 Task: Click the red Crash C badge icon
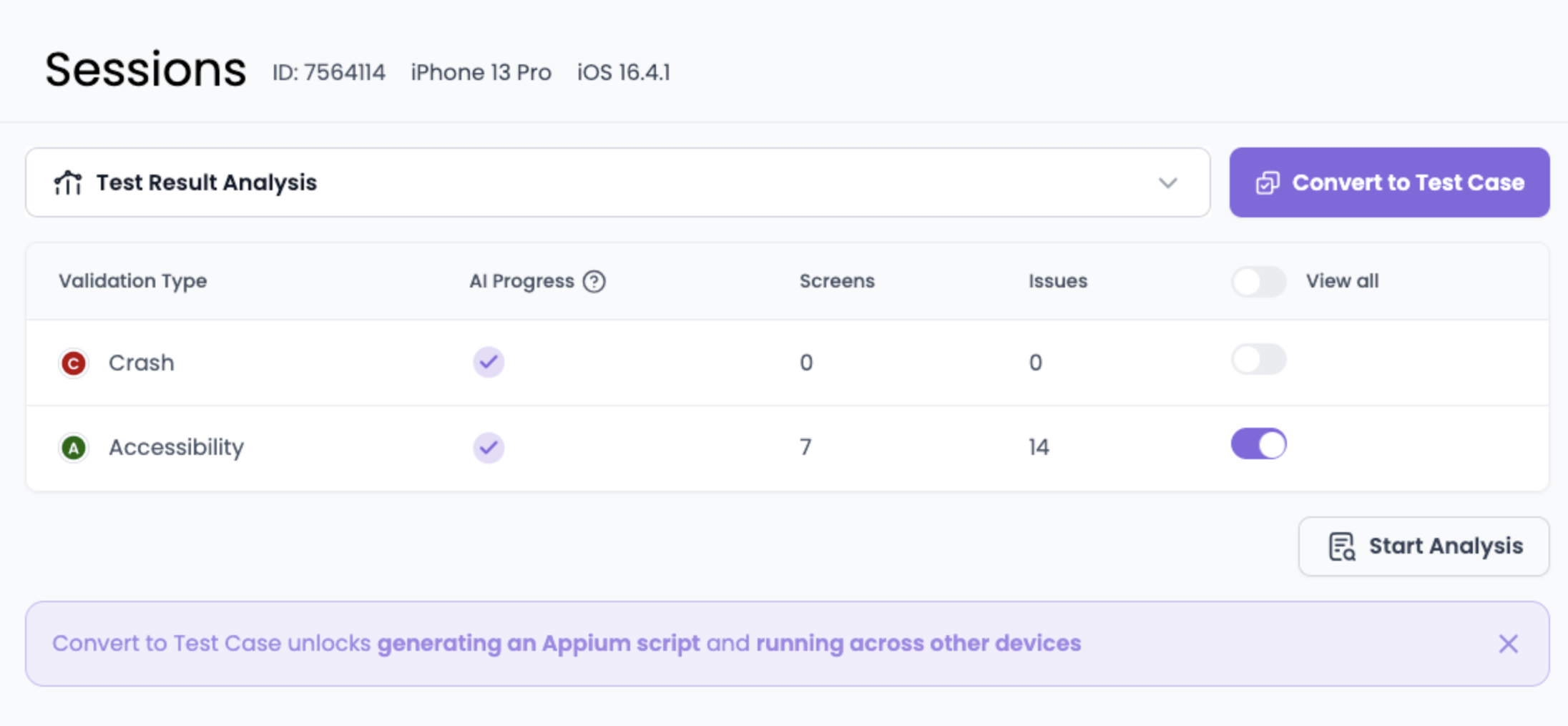pos(73,363)
